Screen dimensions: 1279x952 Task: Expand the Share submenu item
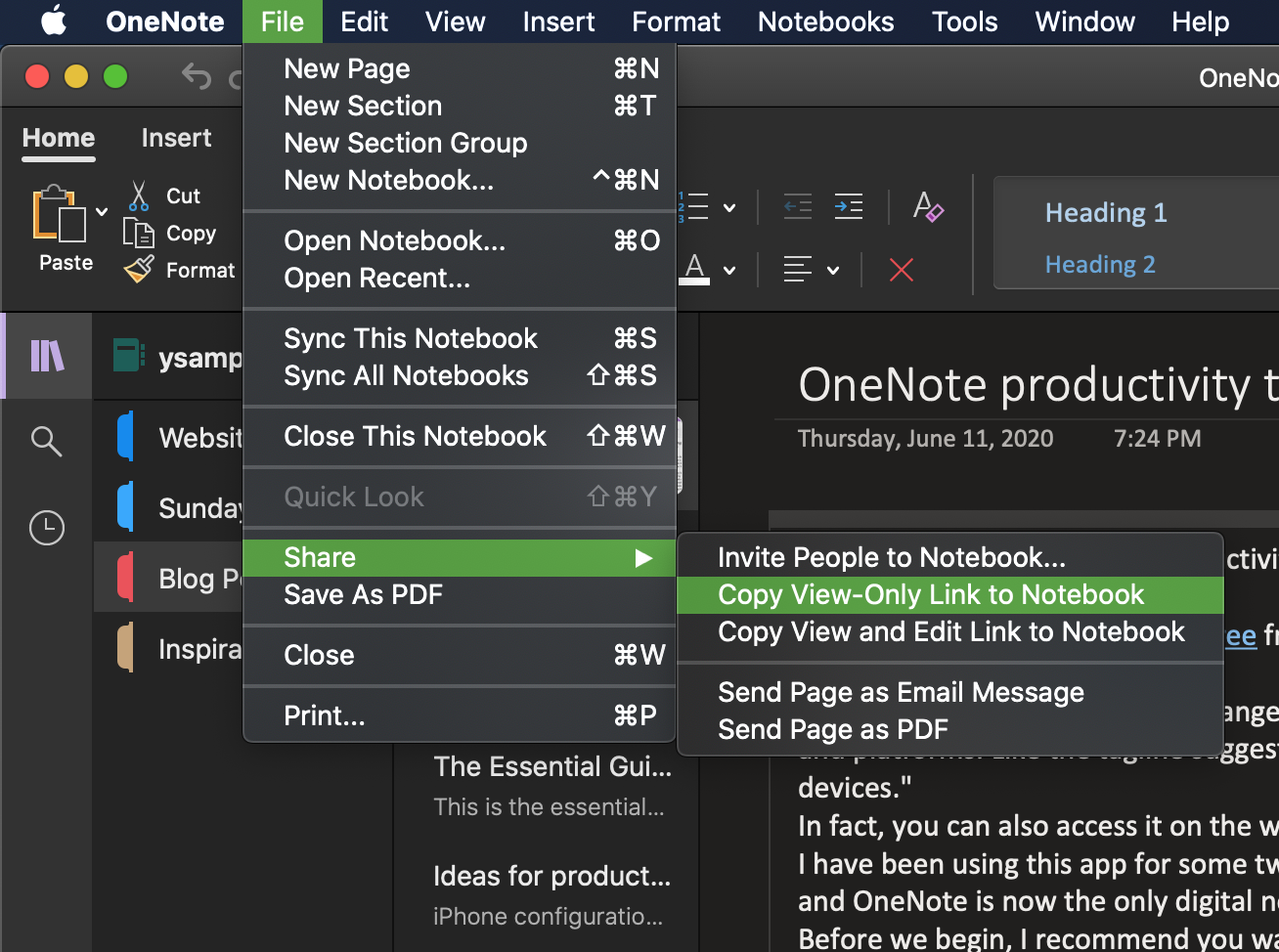point(460,557)
